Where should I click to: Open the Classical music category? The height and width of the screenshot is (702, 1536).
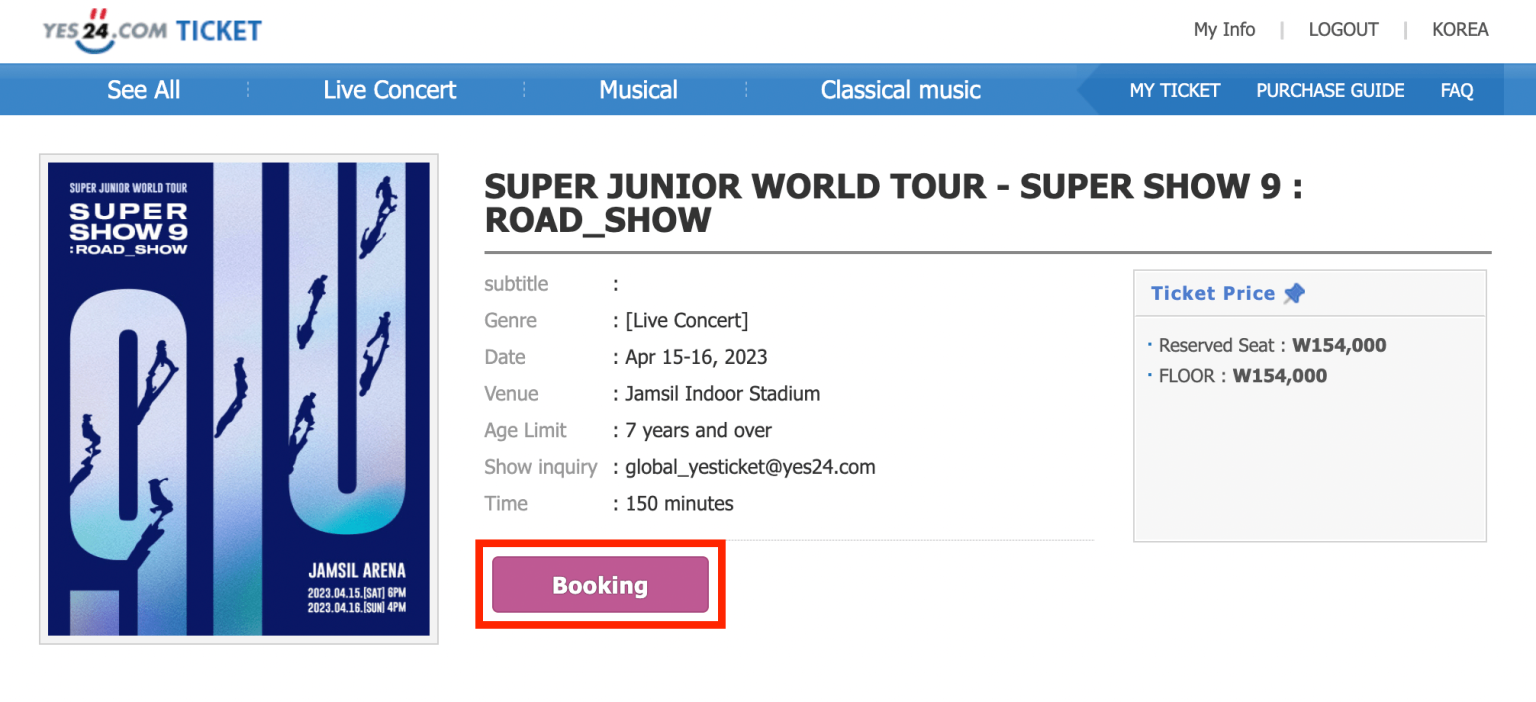pos(900,90)
